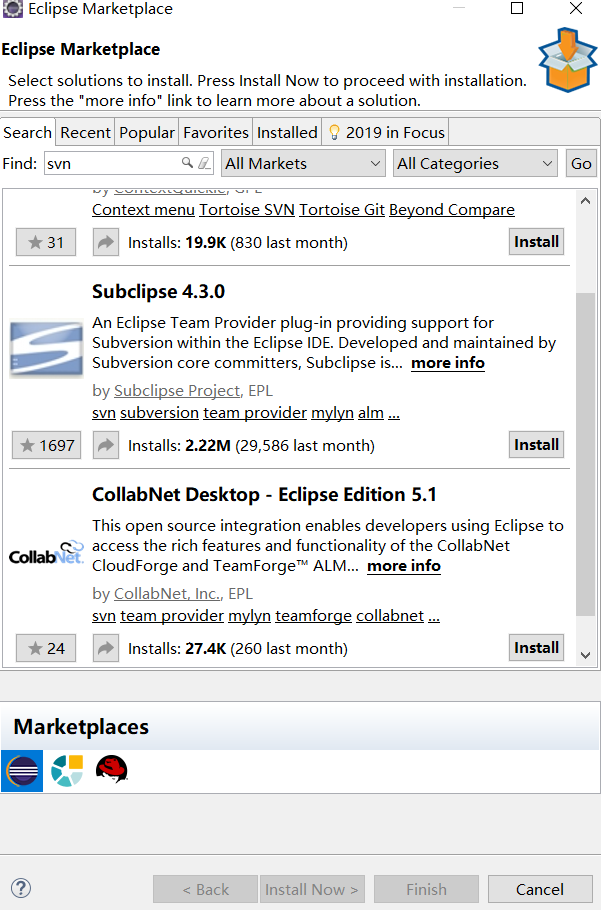The width and height of the screenshot is (601, 910).
Task: Open the 2019 in Focus tab
Action: [386, 132]
